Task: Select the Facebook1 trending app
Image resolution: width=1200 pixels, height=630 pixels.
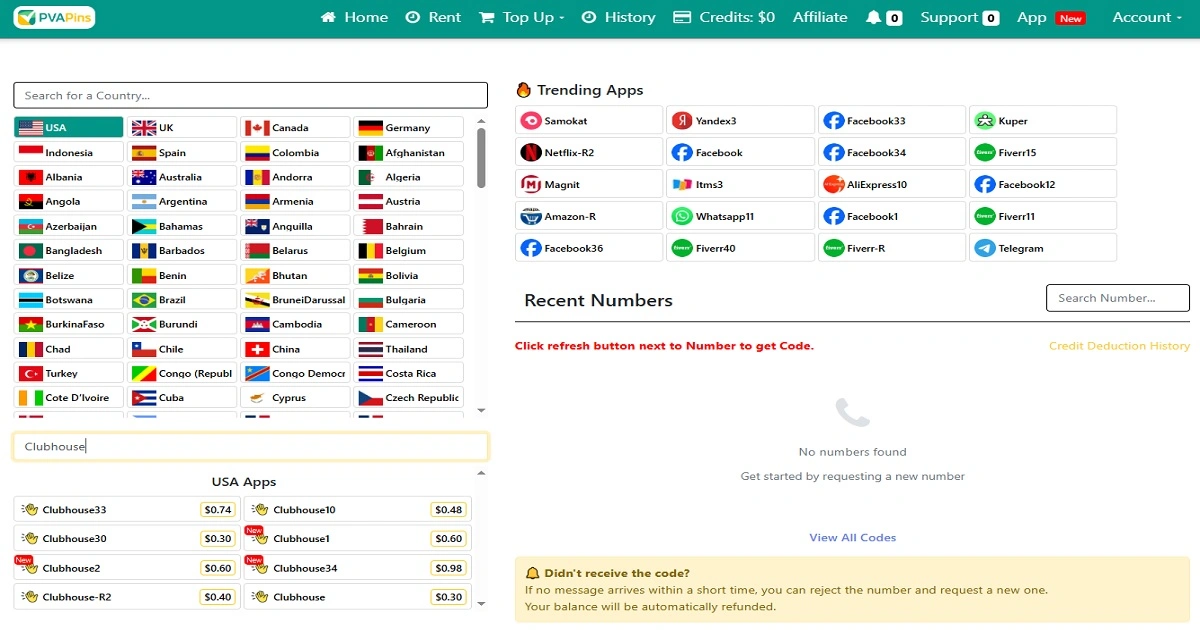Action: 891,216
